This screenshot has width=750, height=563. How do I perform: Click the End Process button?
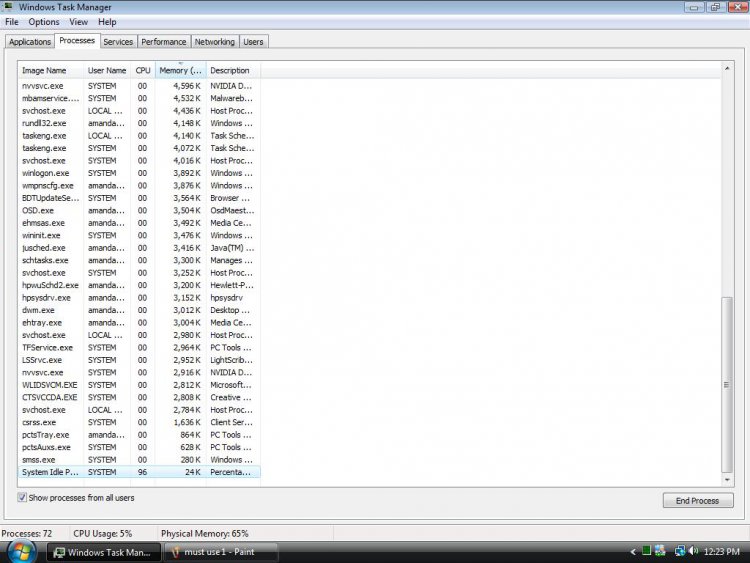(x=697, y=501)
